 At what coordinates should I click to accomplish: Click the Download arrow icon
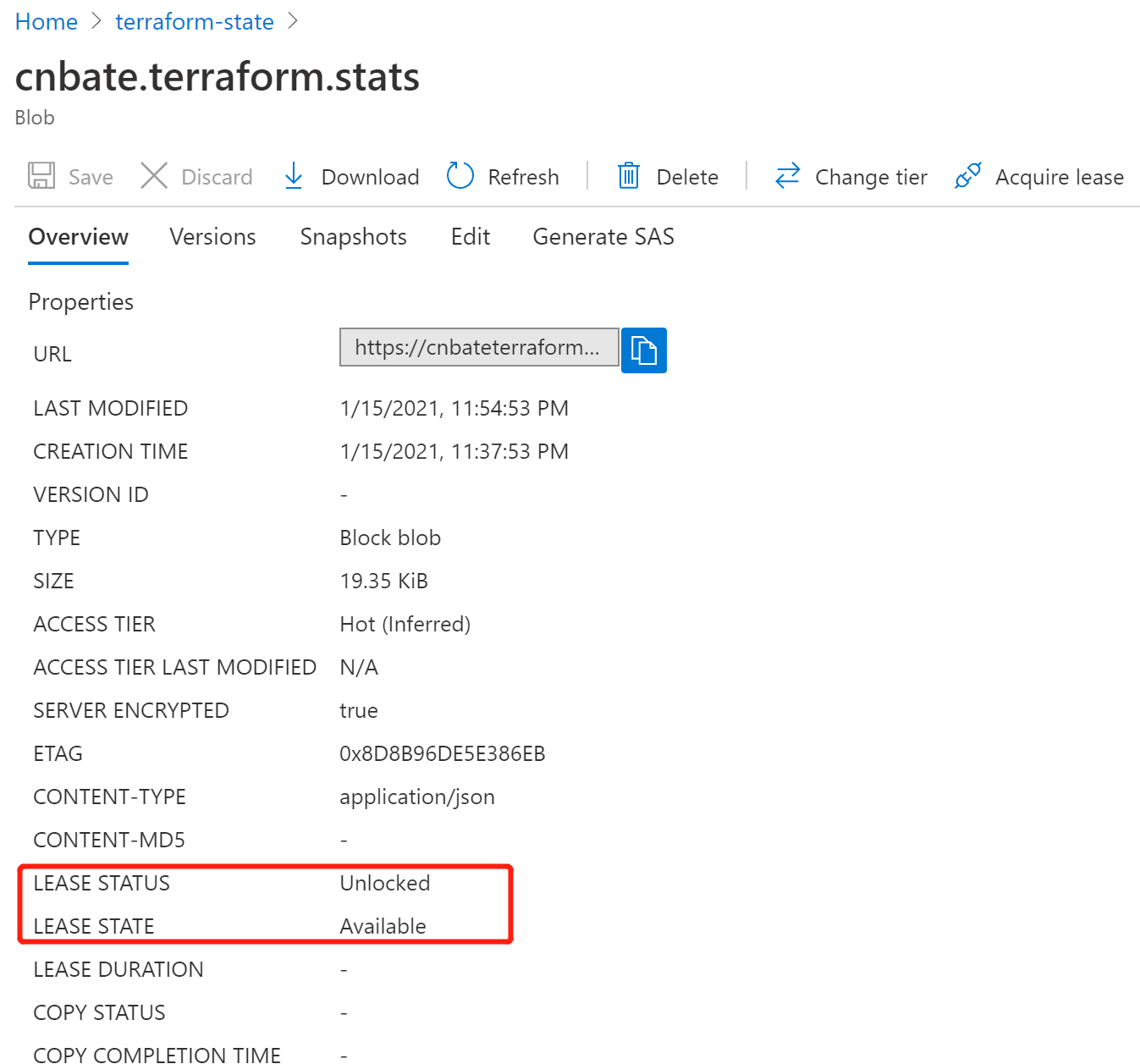(294, 176)
